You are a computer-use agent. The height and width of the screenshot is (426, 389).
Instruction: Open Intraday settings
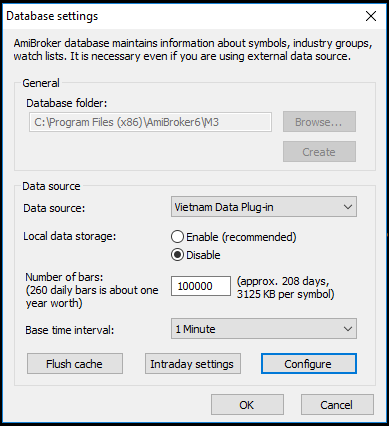click(193, 364)
